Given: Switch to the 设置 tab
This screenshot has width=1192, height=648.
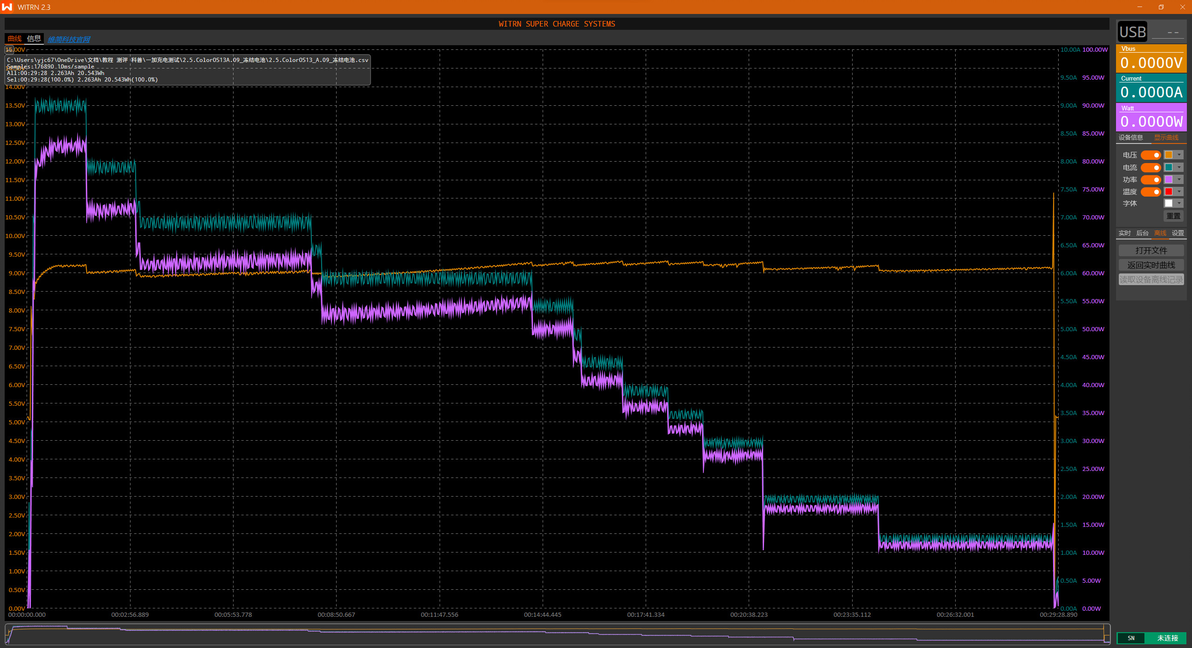Looking at the screenshot, I should point(1177,233).
